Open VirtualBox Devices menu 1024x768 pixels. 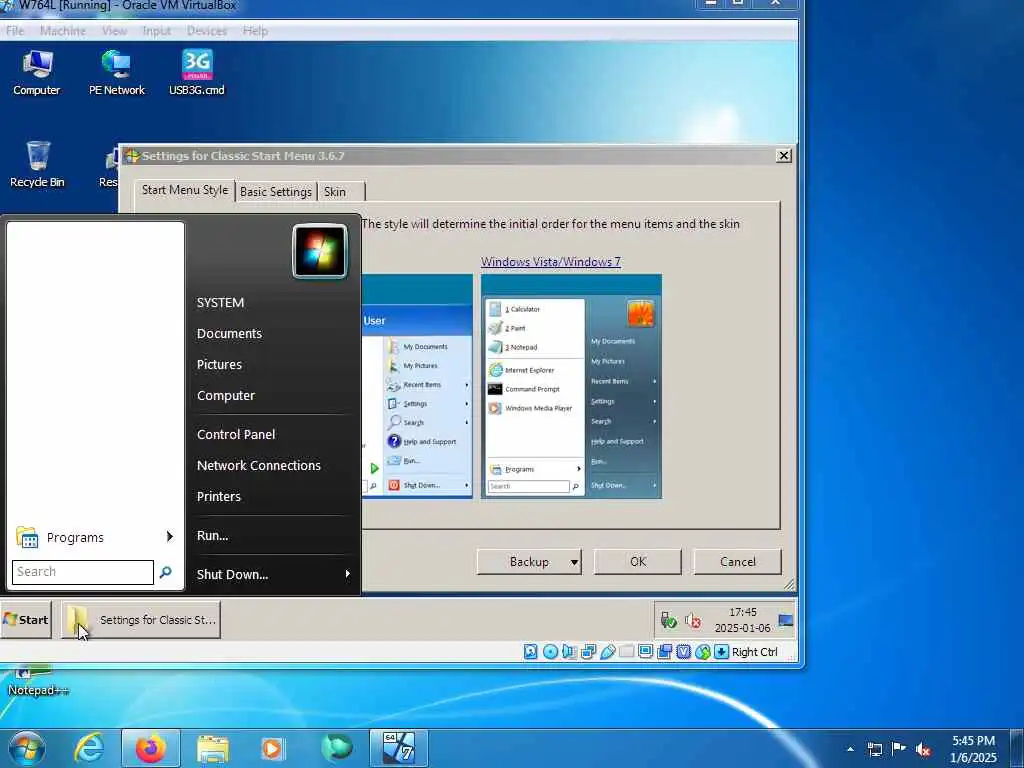click(x=207, y=31)
